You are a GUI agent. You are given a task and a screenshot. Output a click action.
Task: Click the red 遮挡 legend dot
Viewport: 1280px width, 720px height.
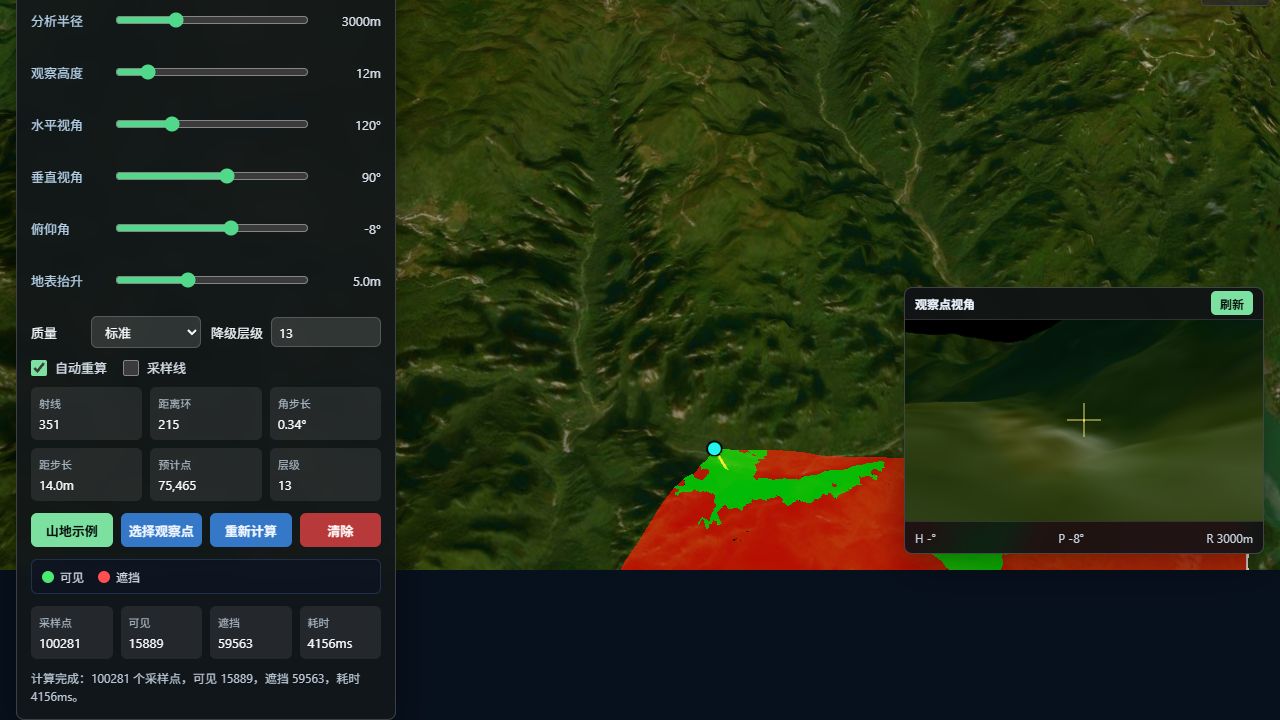tap(104, 577)
